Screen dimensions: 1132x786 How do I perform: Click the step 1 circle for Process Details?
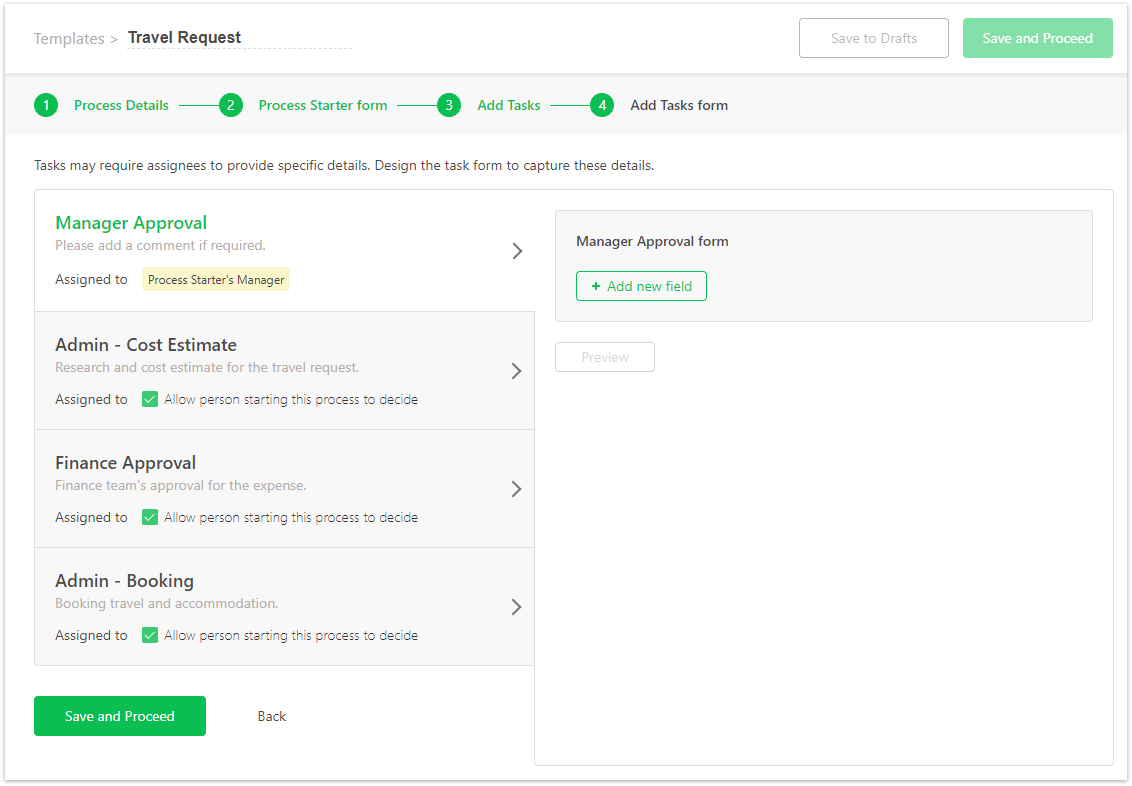[45, 105]
